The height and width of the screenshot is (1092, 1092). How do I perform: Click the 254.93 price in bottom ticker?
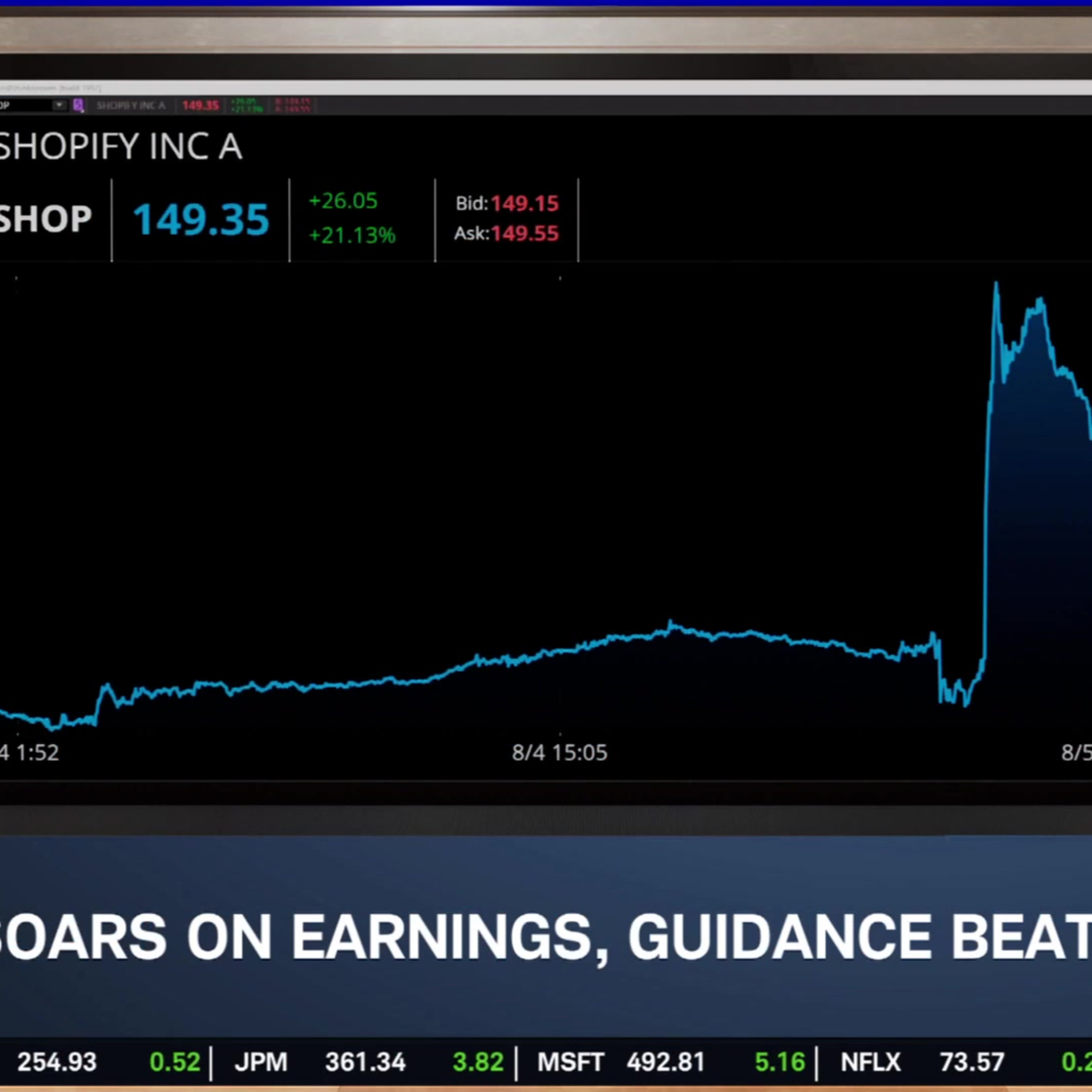[56, 1062]
